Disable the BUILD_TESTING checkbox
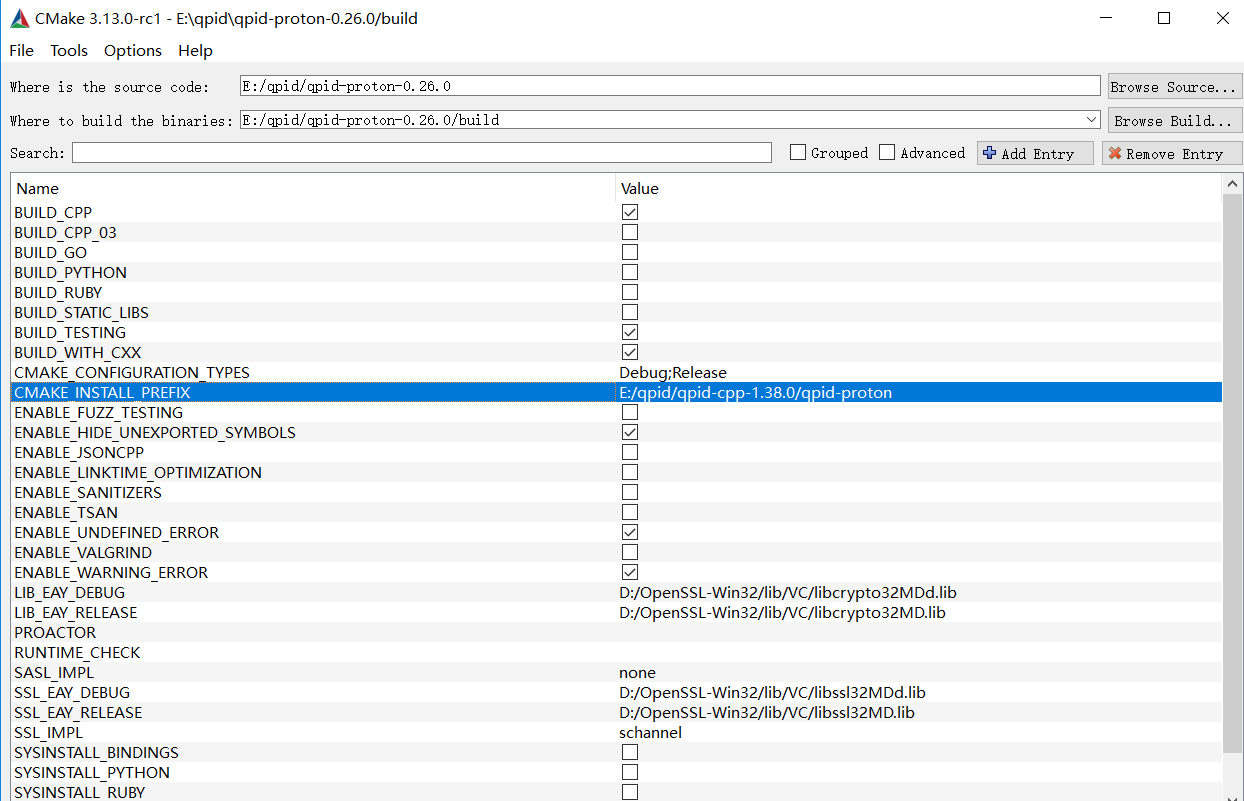This screenshot has width=1244, height=801. (x=630, y=331)
